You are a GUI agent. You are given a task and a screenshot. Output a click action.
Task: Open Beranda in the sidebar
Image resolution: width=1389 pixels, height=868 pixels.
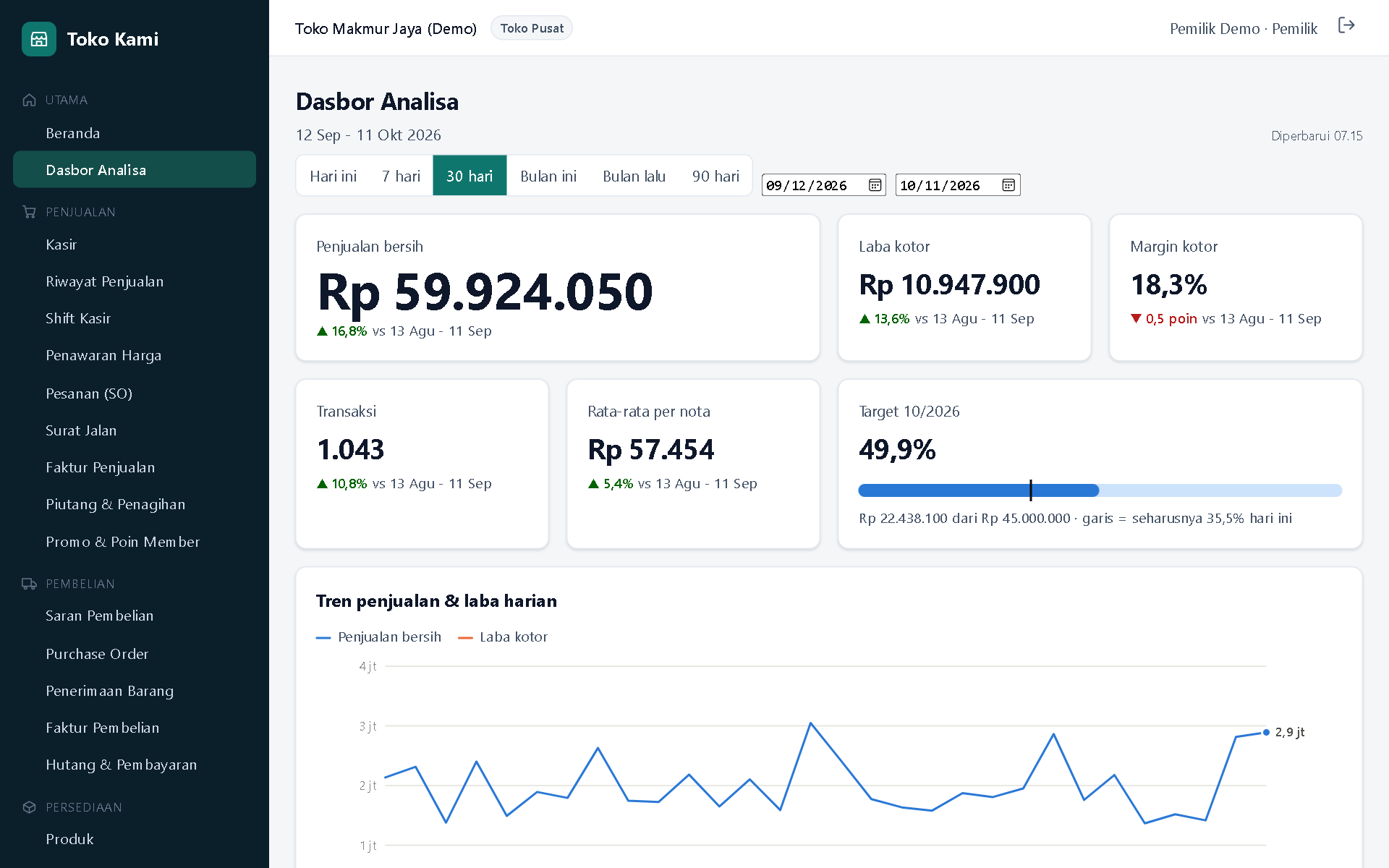click(x=135, y=133)
